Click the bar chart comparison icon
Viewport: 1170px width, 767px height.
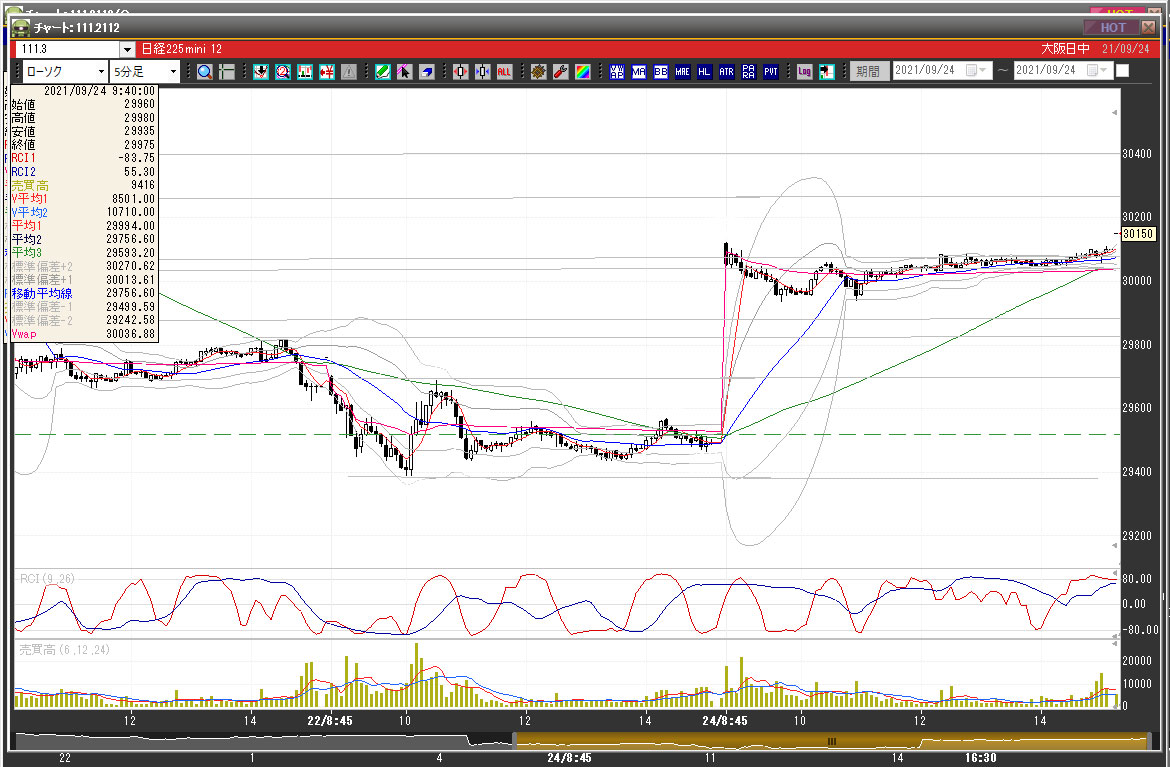point(304,72)
